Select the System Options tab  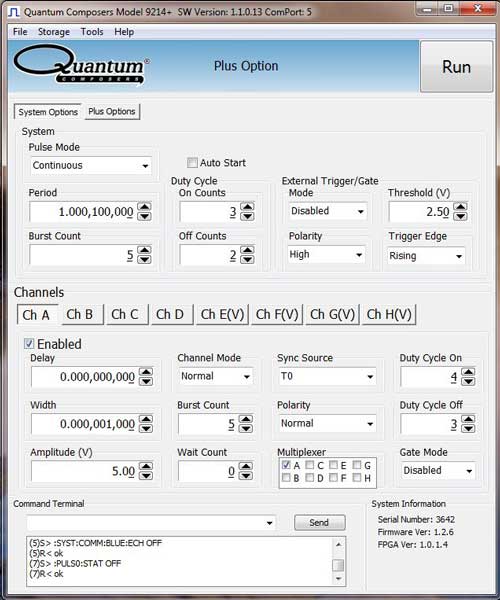coord(48,112)
